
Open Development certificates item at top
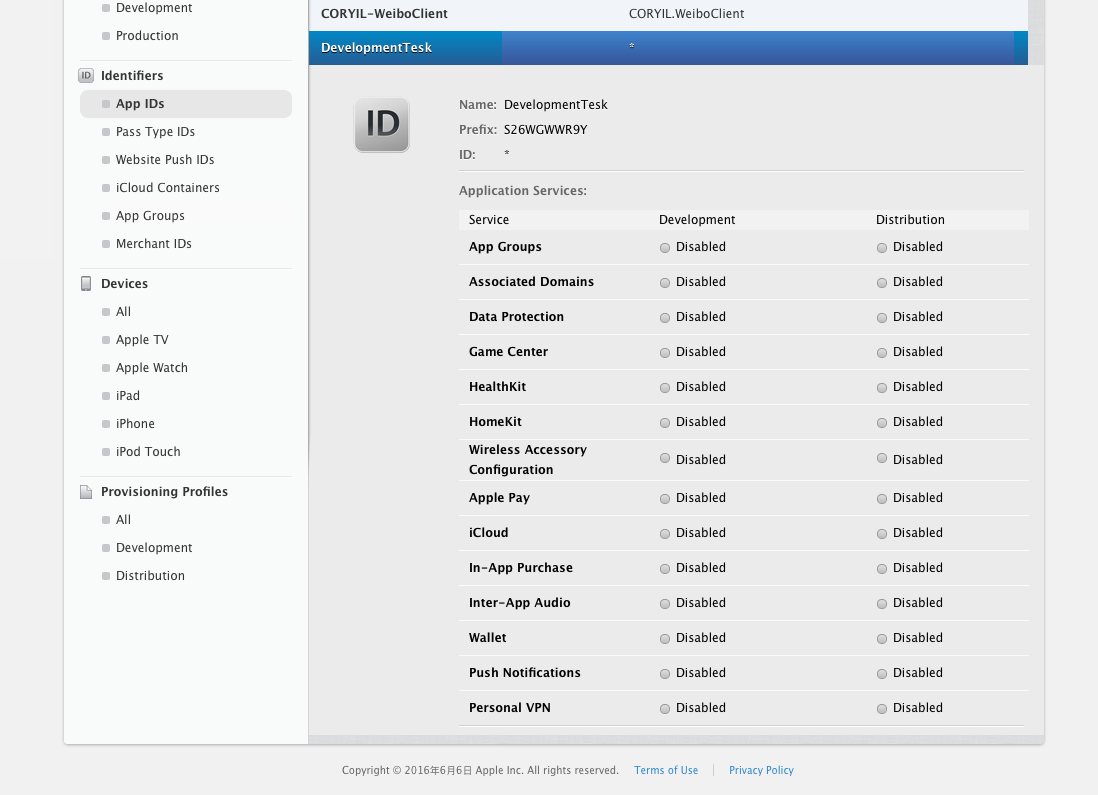point(153,8)
